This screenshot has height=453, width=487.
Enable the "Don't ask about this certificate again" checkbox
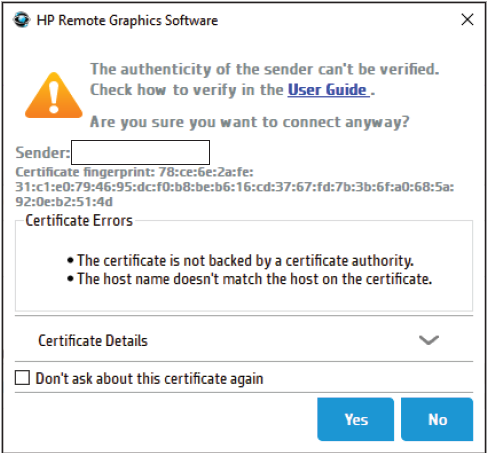[22, 378]
